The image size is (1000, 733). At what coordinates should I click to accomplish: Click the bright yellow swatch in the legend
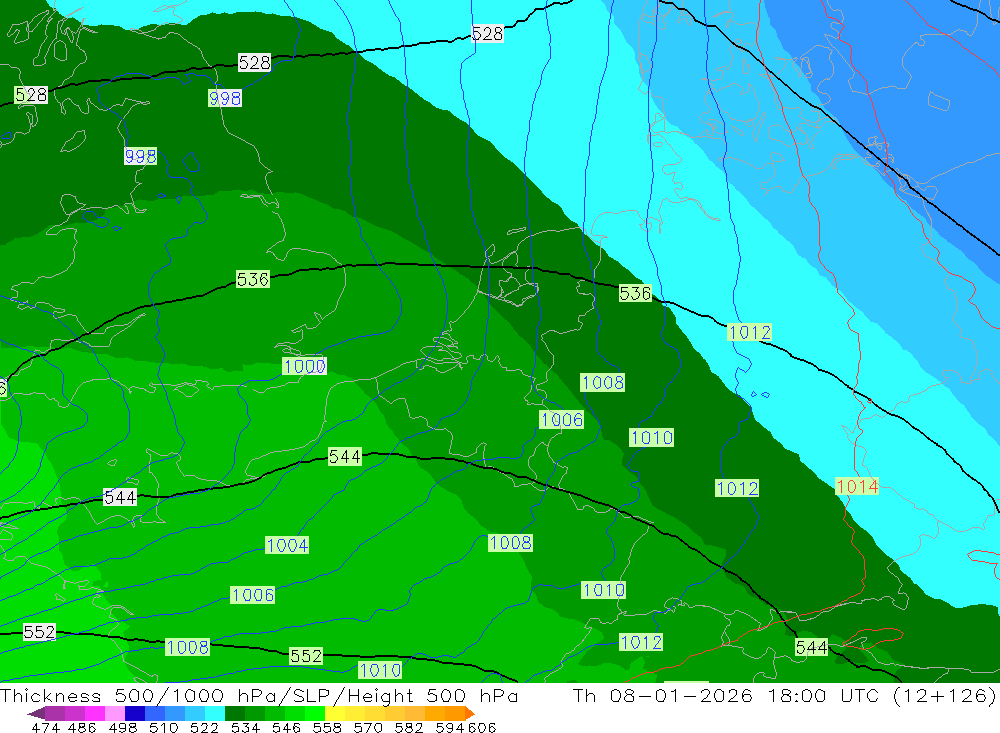click(x=335, y=713)
